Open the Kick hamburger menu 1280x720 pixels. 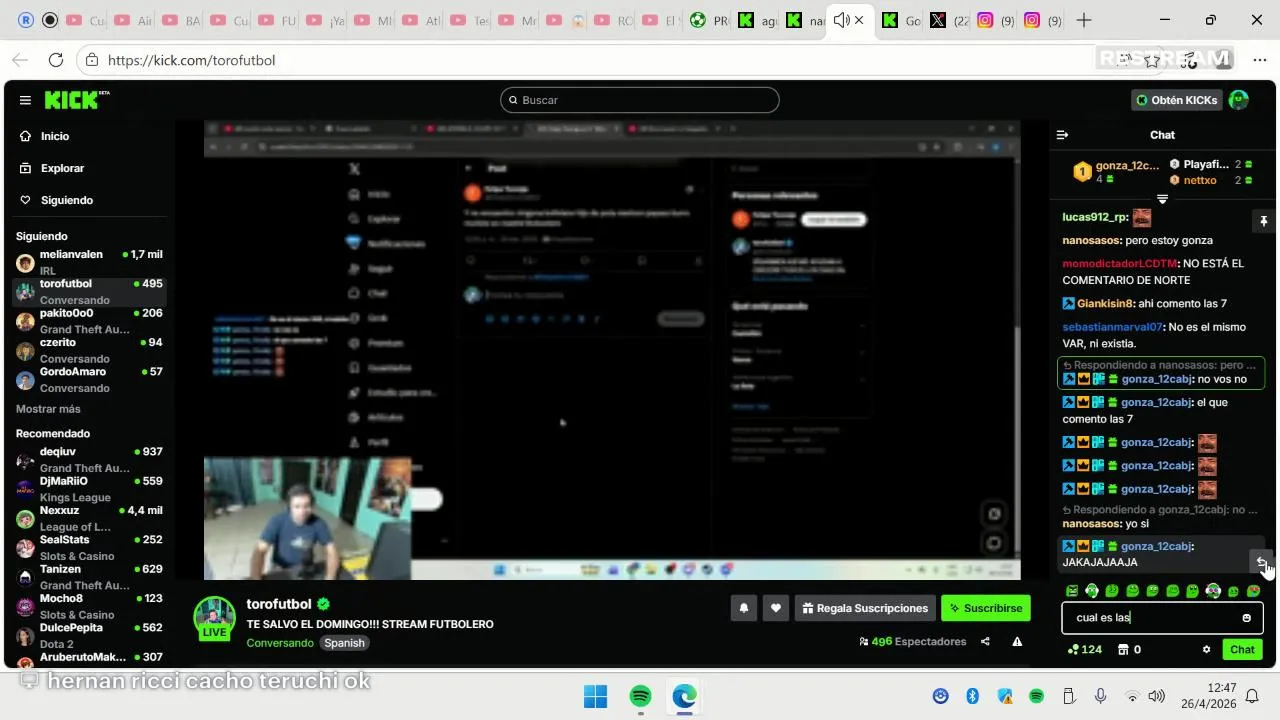point(25,100)
